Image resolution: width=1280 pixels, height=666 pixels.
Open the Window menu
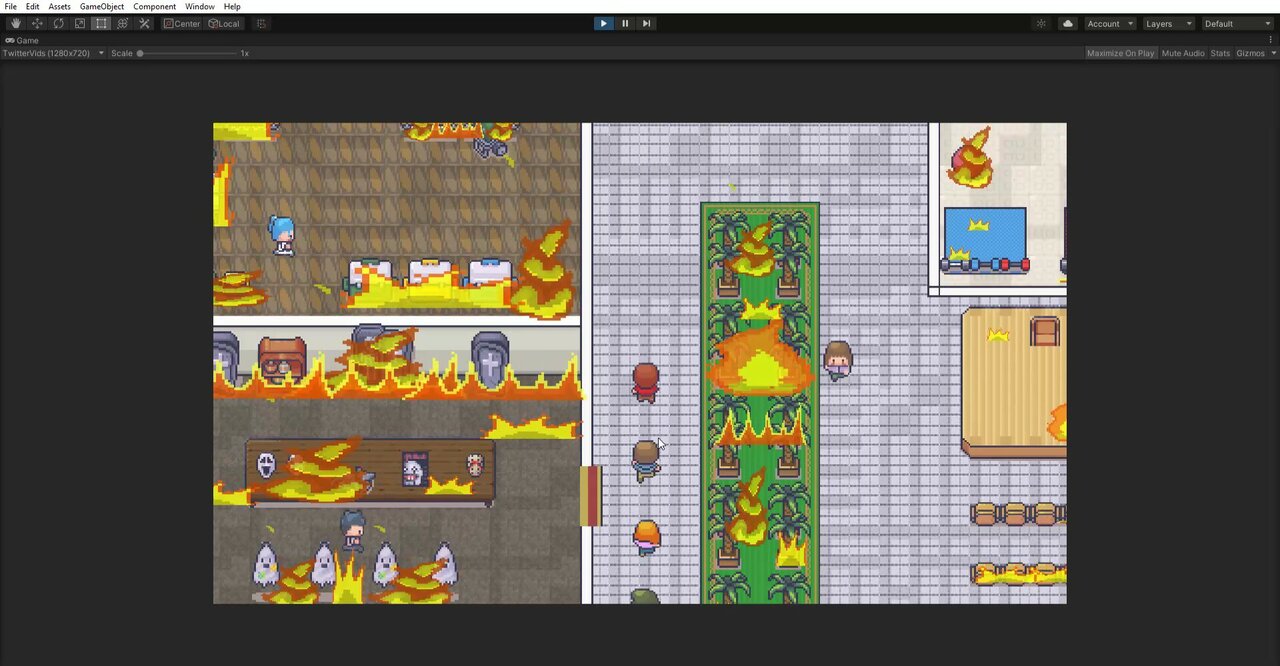[x=200, y=6]
